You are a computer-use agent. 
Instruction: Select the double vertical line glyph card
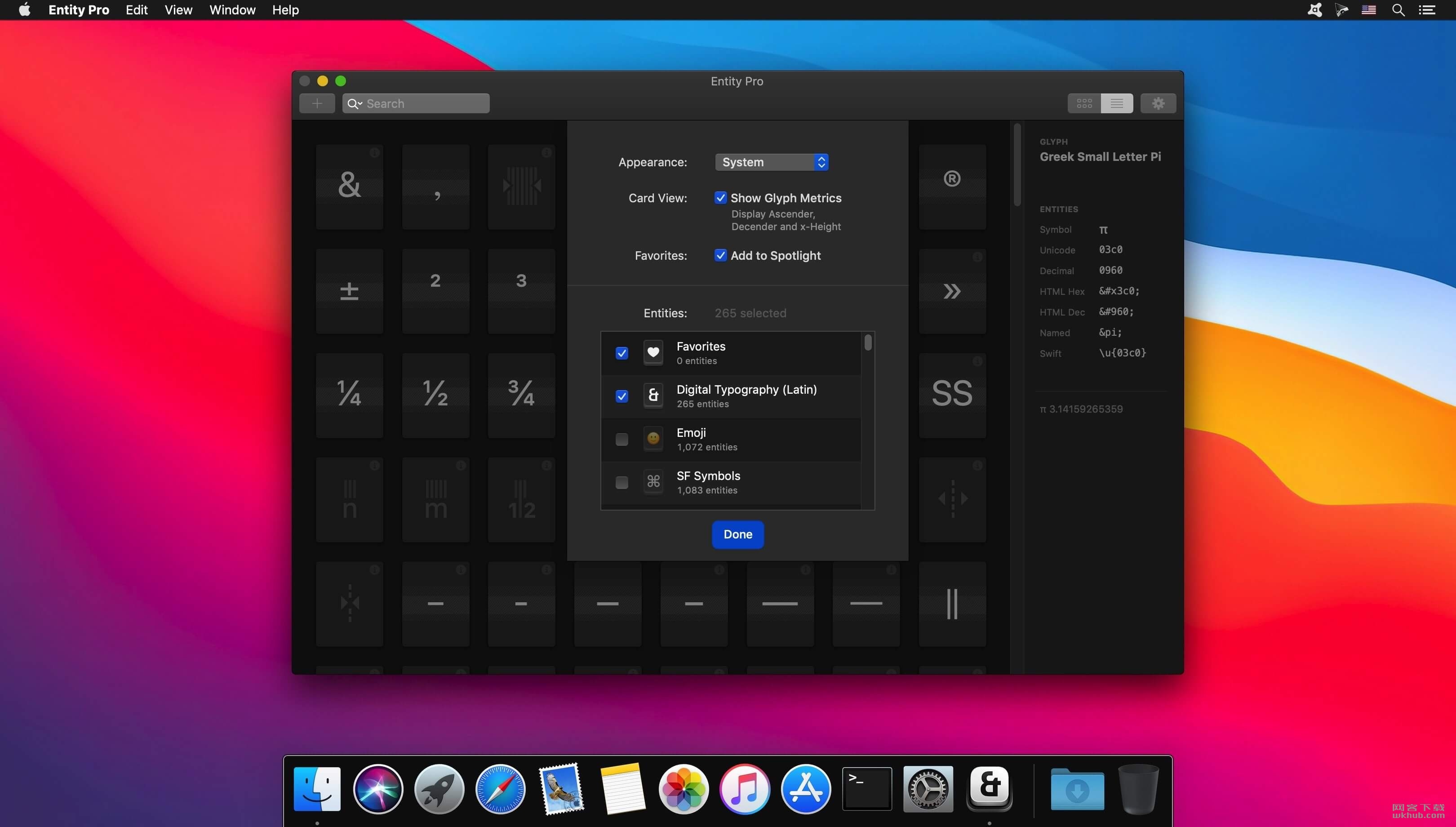click(x=952, y=604)
